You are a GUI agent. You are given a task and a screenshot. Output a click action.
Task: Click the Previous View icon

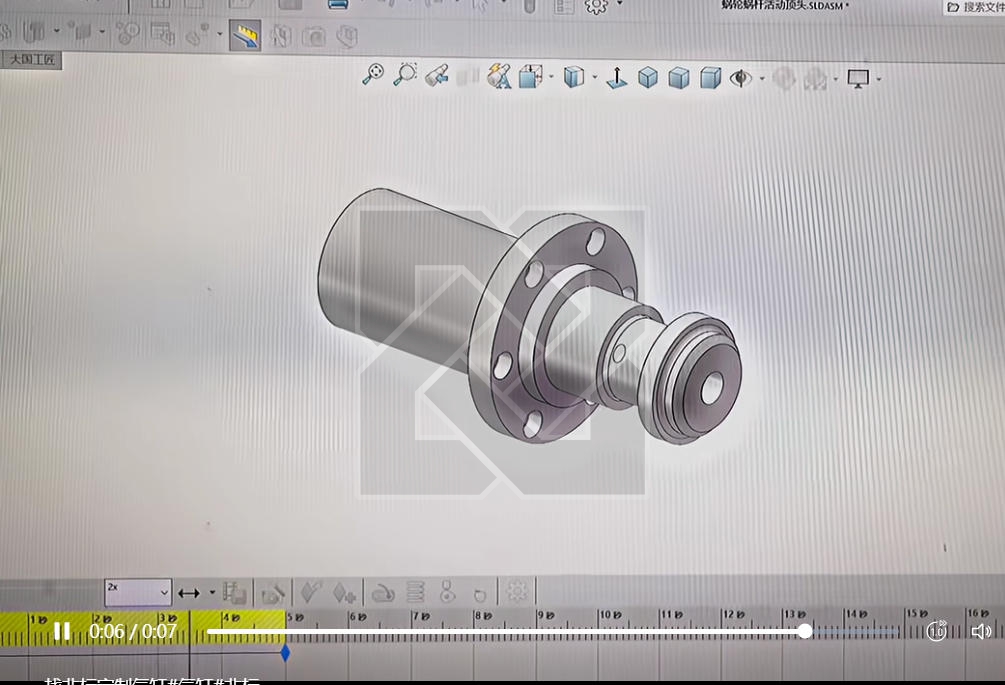(437, 76)
